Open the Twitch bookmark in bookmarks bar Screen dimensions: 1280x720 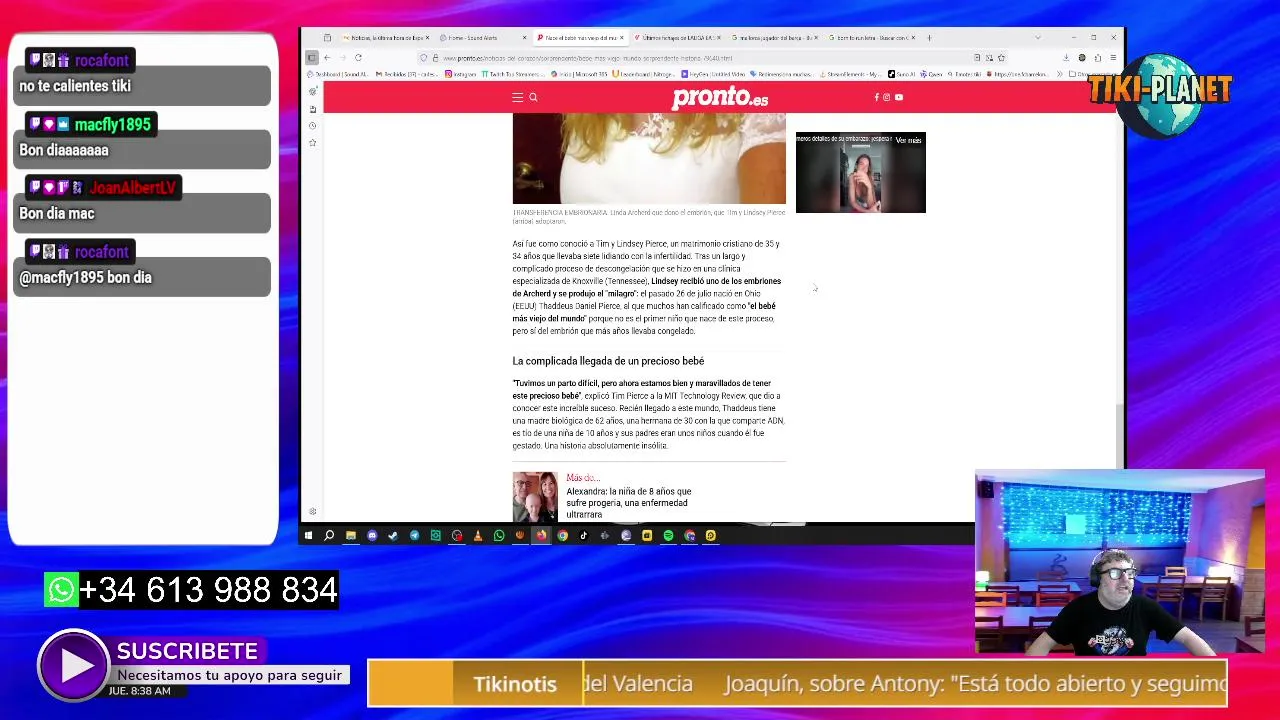pos(512,74)
